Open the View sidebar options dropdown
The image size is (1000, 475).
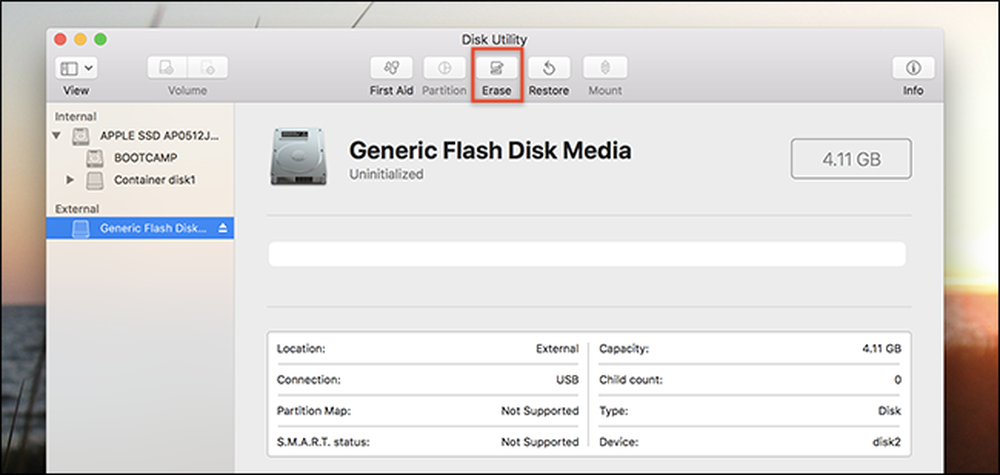click(x=76, y=68)
